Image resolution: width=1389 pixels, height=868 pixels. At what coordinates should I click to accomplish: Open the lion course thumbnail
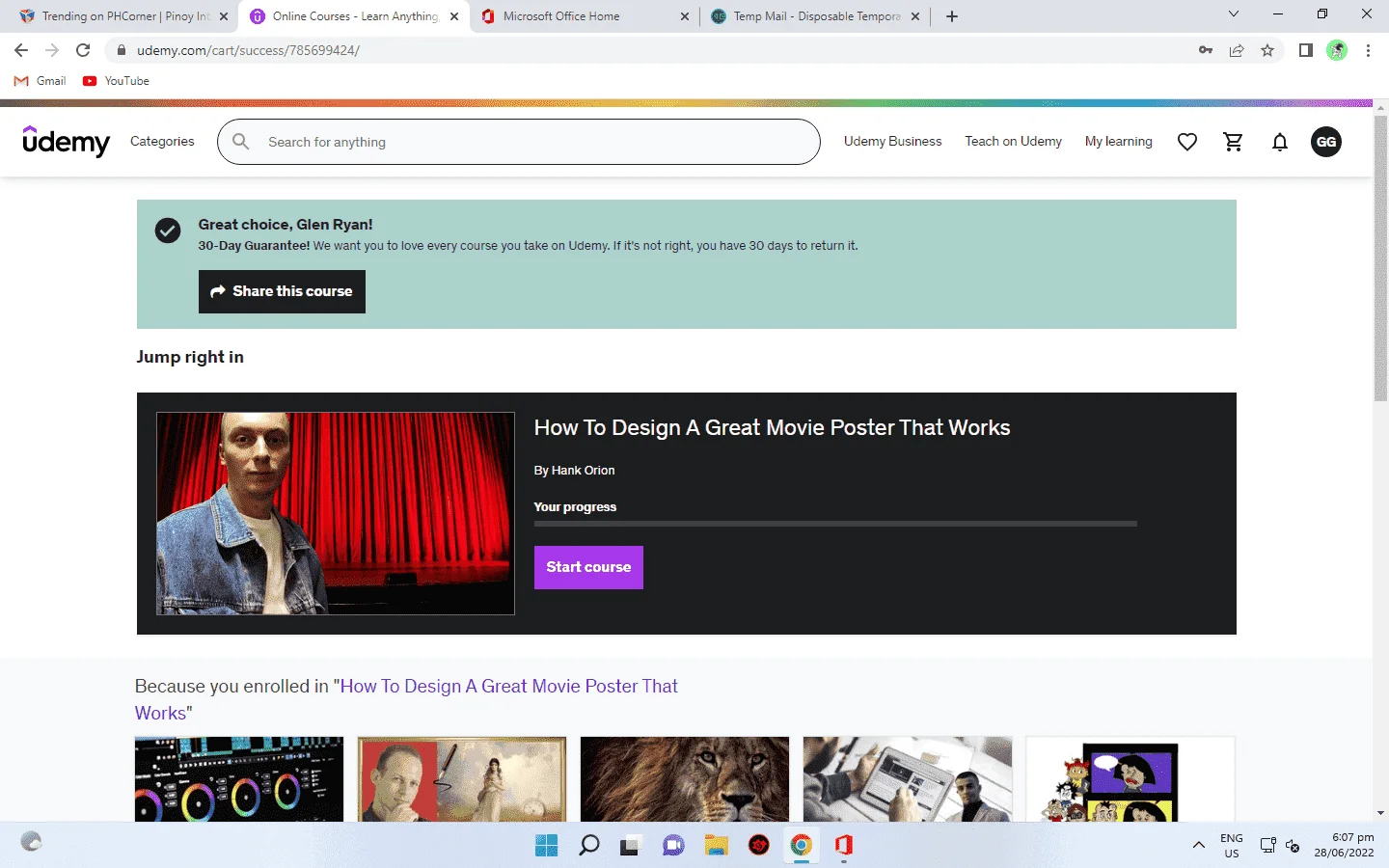coord(685,779)
